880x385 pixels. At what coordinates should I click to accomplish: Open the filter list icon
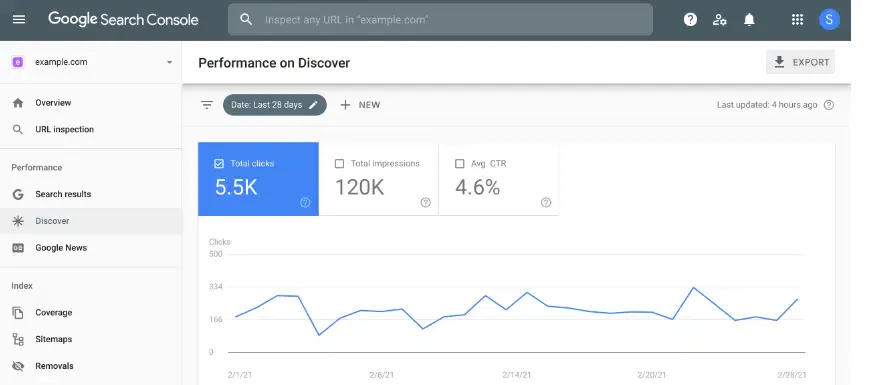[x=207, y=105]
